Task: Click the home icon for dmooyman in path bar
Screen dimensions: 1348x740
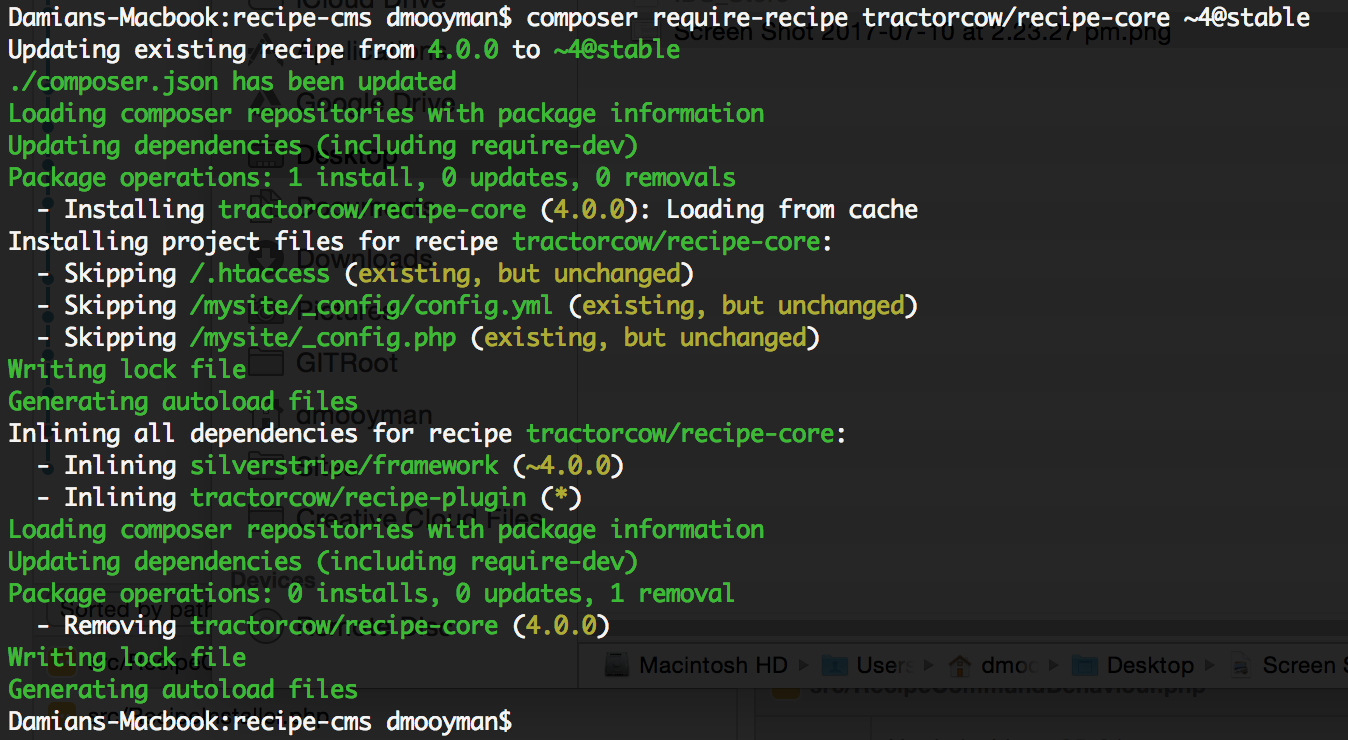Action: click(x=960, y=665)
